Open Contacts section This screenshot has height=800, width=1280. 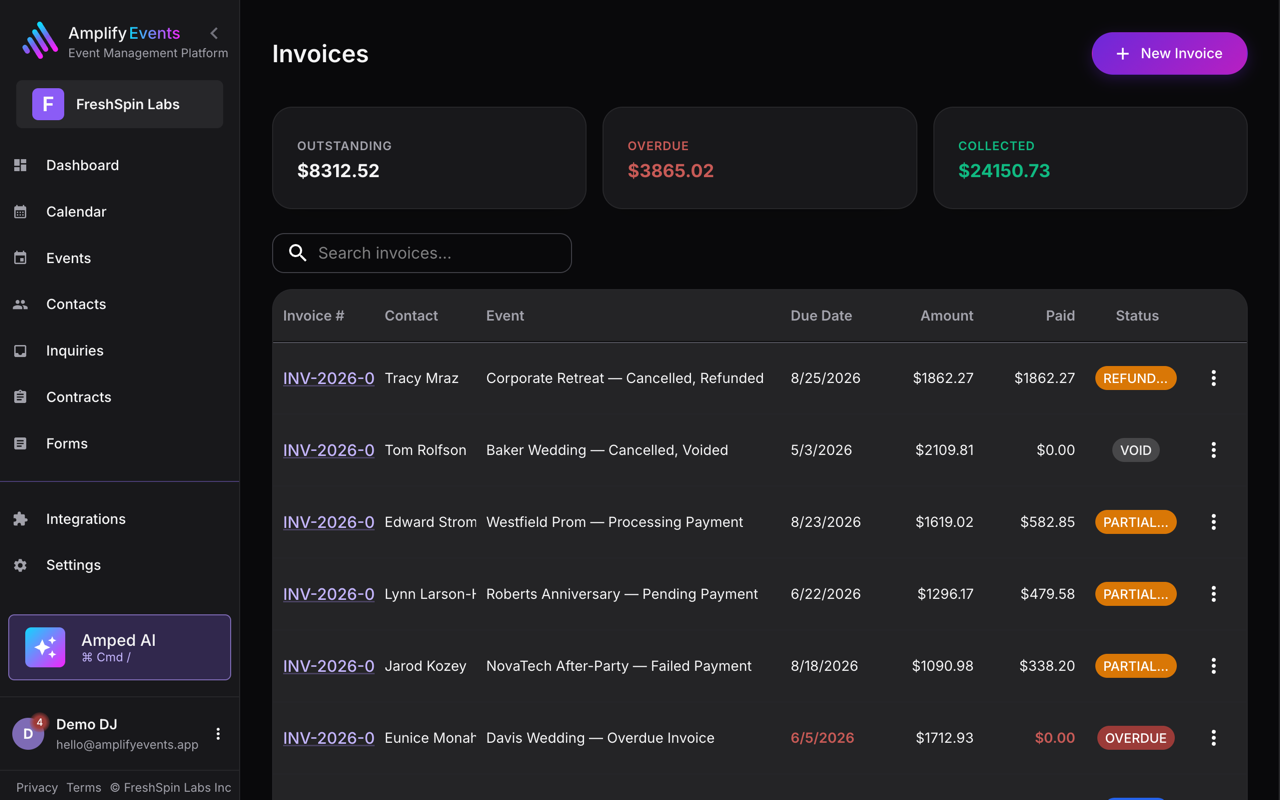(x=119, y=304)
